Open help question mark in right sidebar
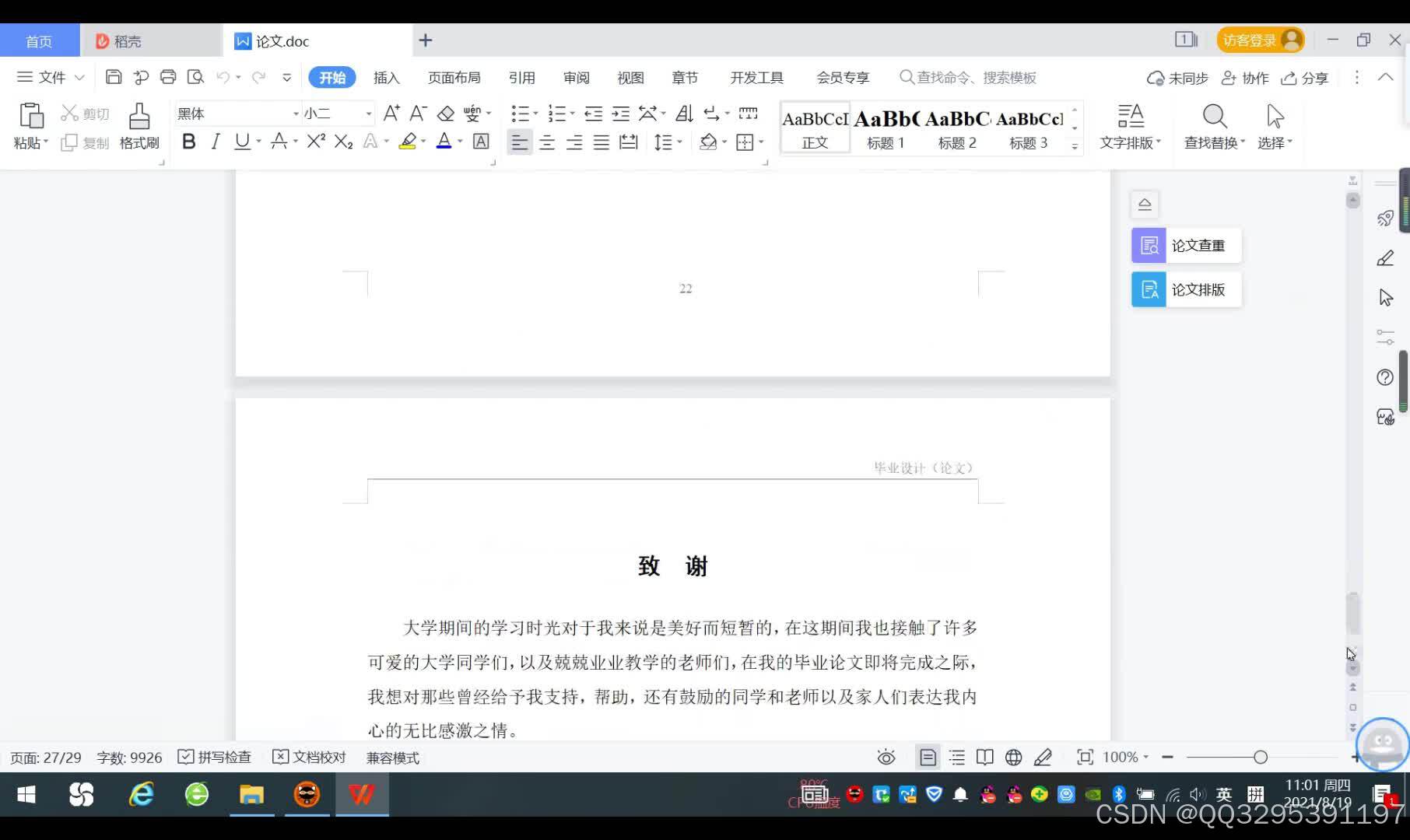The width and height of the screenshot is (1410, 840). point(1385,377)
